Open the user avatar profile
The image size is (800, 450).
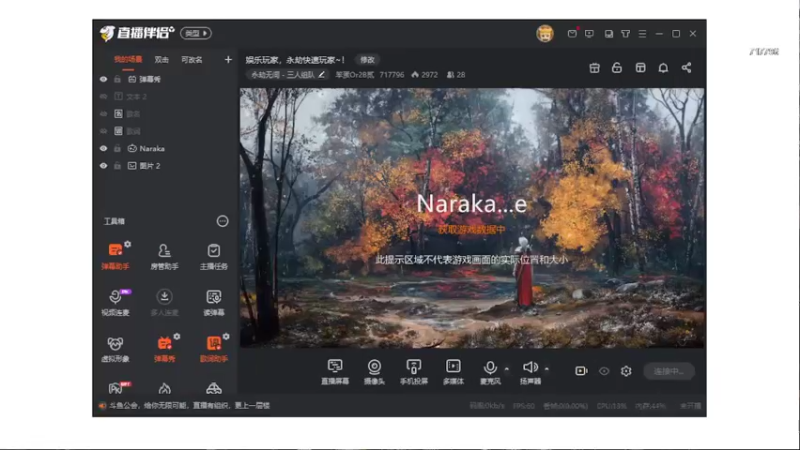click(545, 34)
